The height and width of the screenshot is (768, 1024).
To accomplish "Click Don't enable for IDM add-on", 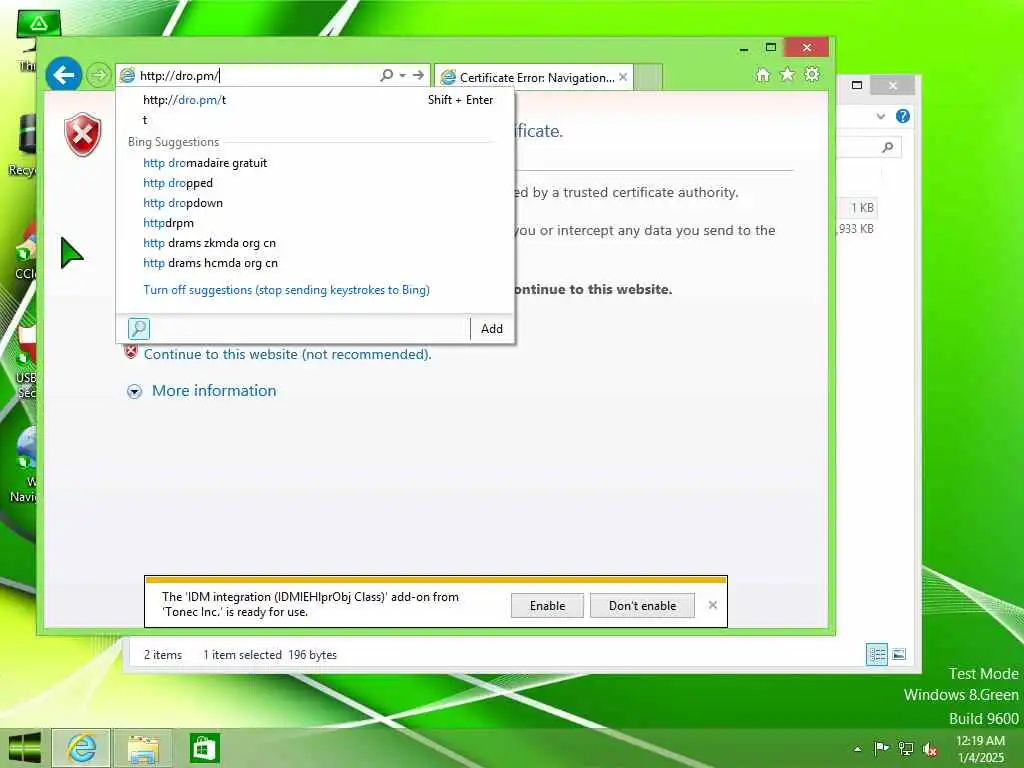I will (x=643, y=605).
